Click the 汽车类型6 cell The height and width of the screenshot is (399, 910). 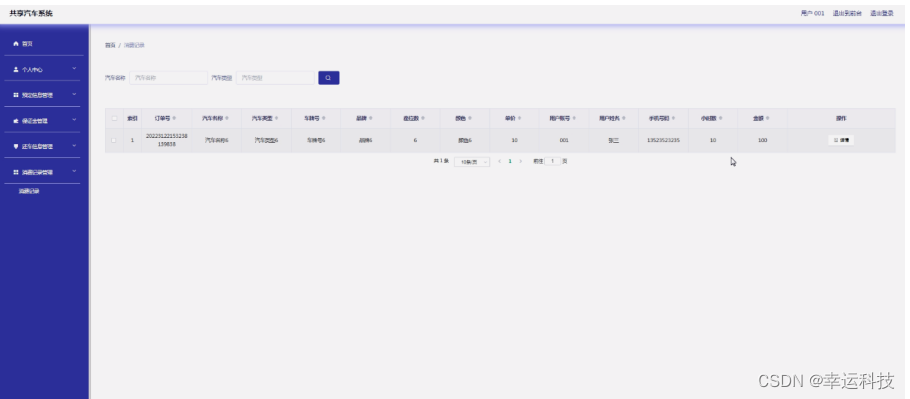point(266,140)
